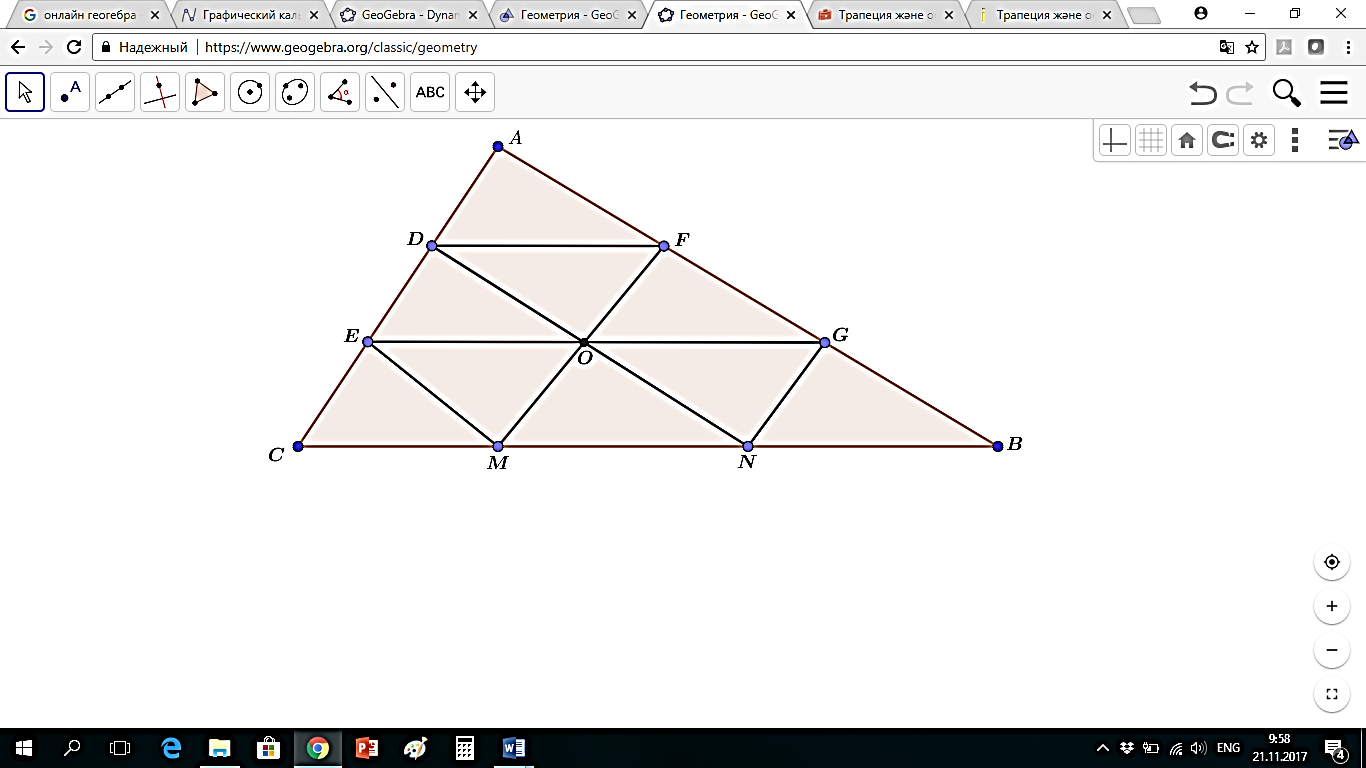
Task: Toggle the style bar button
Action: [1342, 141]
